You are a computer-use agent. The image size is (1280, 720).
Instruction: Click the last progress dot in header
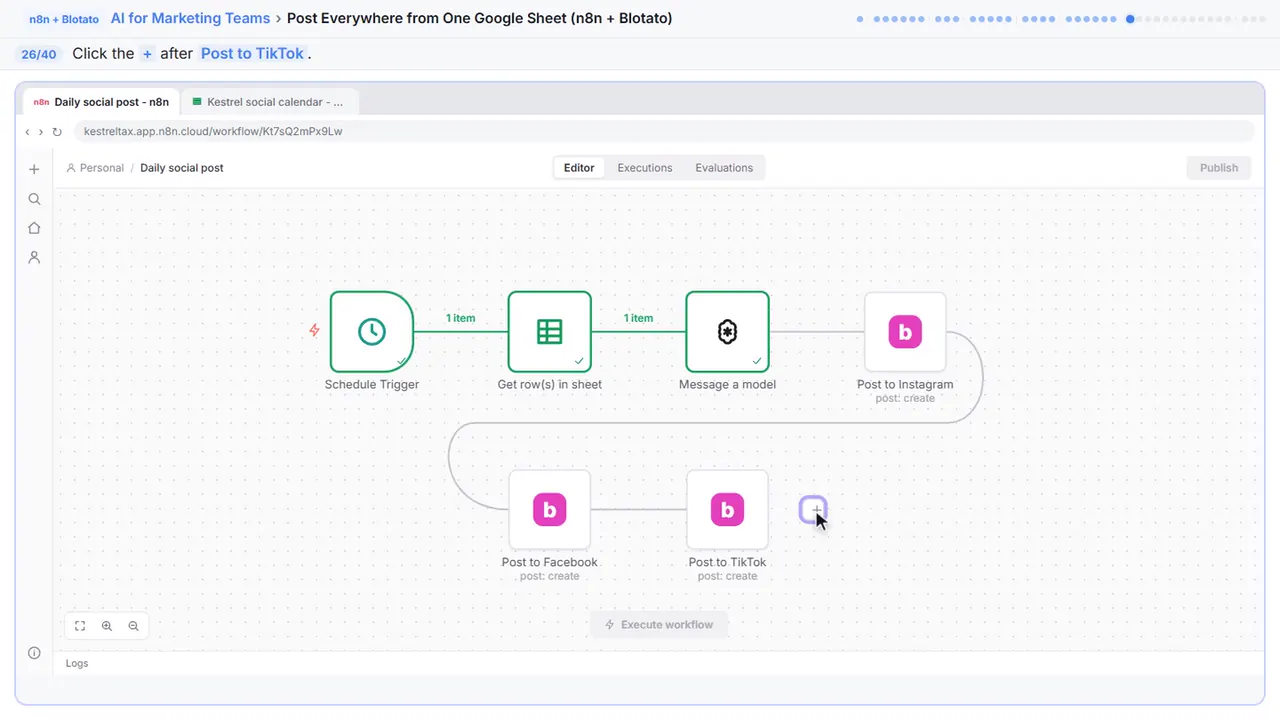[x=1260, y=19]
